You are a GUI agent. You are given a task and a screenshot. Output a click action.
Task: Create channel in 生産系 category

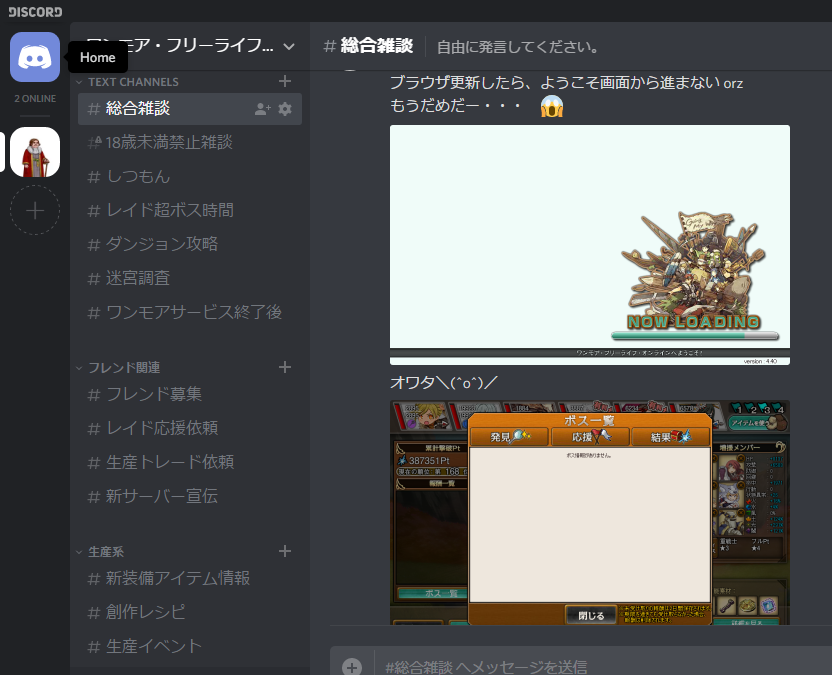pos(285,551)
